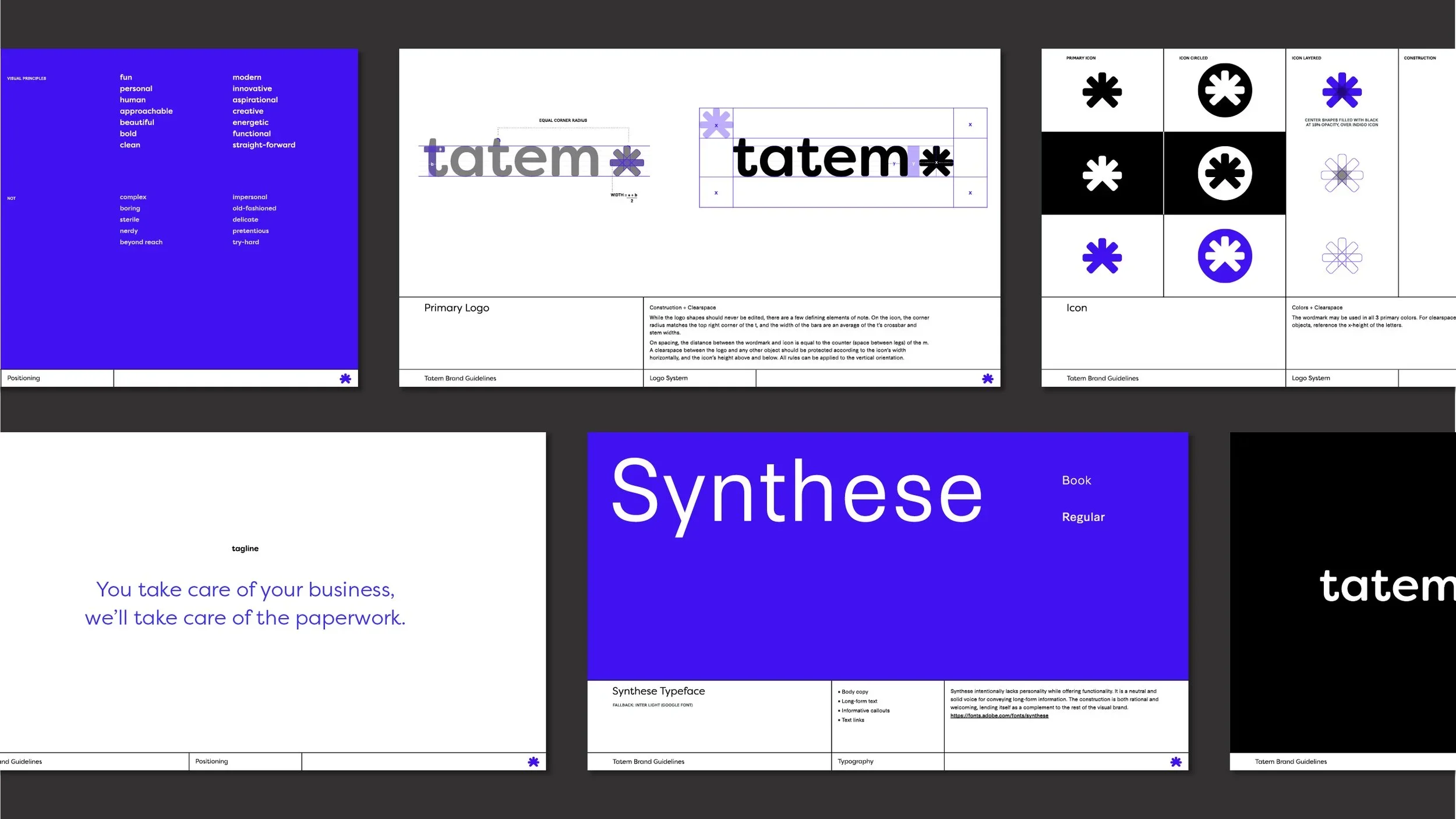Select the indigo circled asterisk icon
1456x819 pixels.
[x=1225, y=256]
